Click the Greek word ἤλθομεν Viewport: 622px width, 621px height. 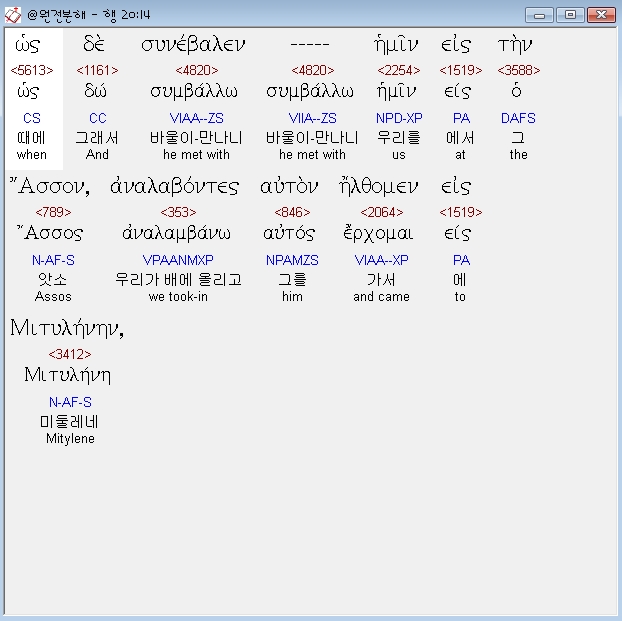[378, 186]
